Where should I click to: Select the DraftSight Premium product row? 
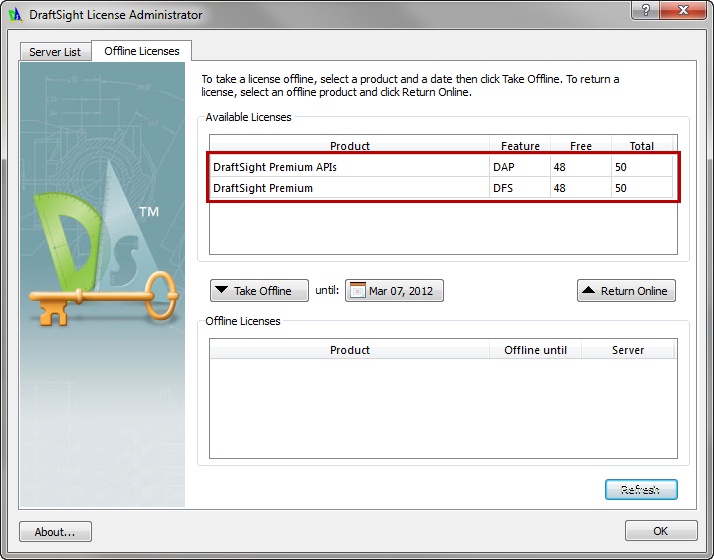pyautogui.click(x=443, y=188)
